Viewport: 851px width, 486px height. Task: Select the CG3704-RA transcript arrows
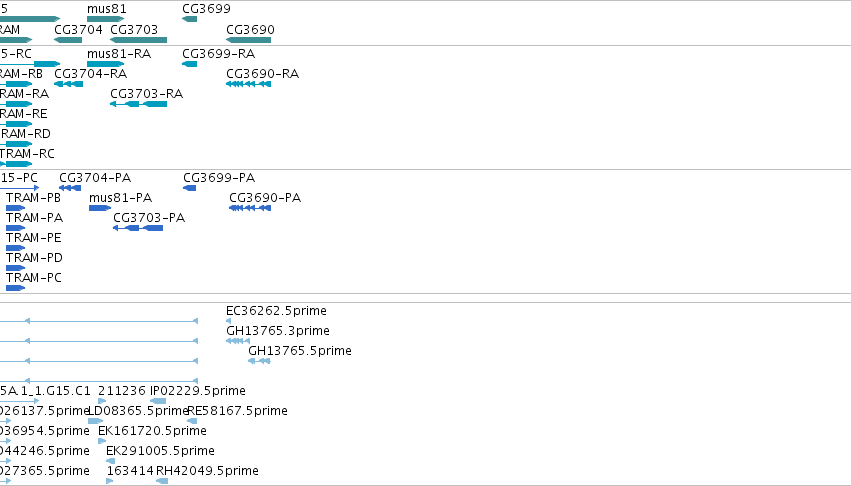(x=68, y=84)
